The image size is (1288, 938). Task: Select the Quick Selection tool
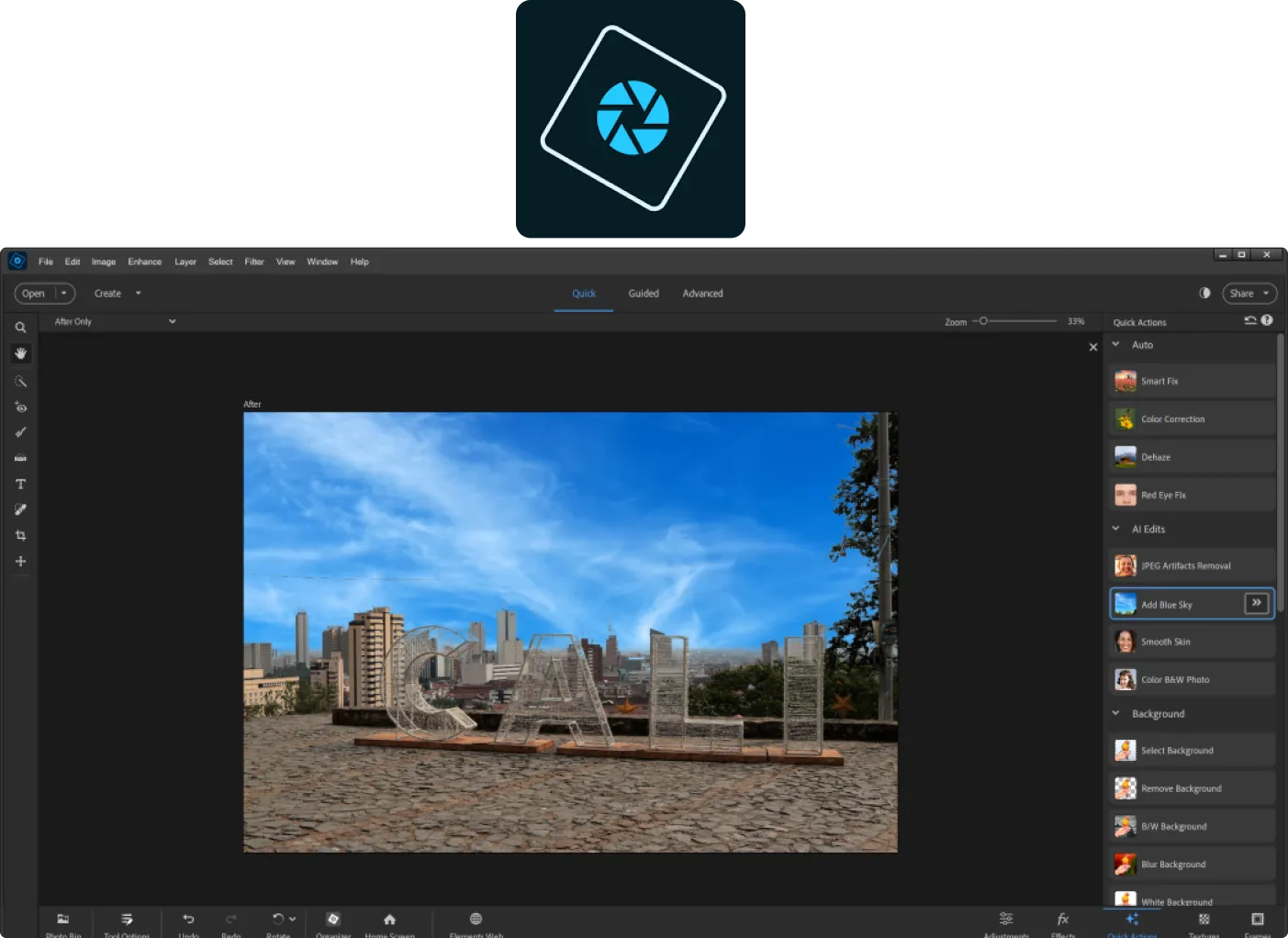point(20,381)
